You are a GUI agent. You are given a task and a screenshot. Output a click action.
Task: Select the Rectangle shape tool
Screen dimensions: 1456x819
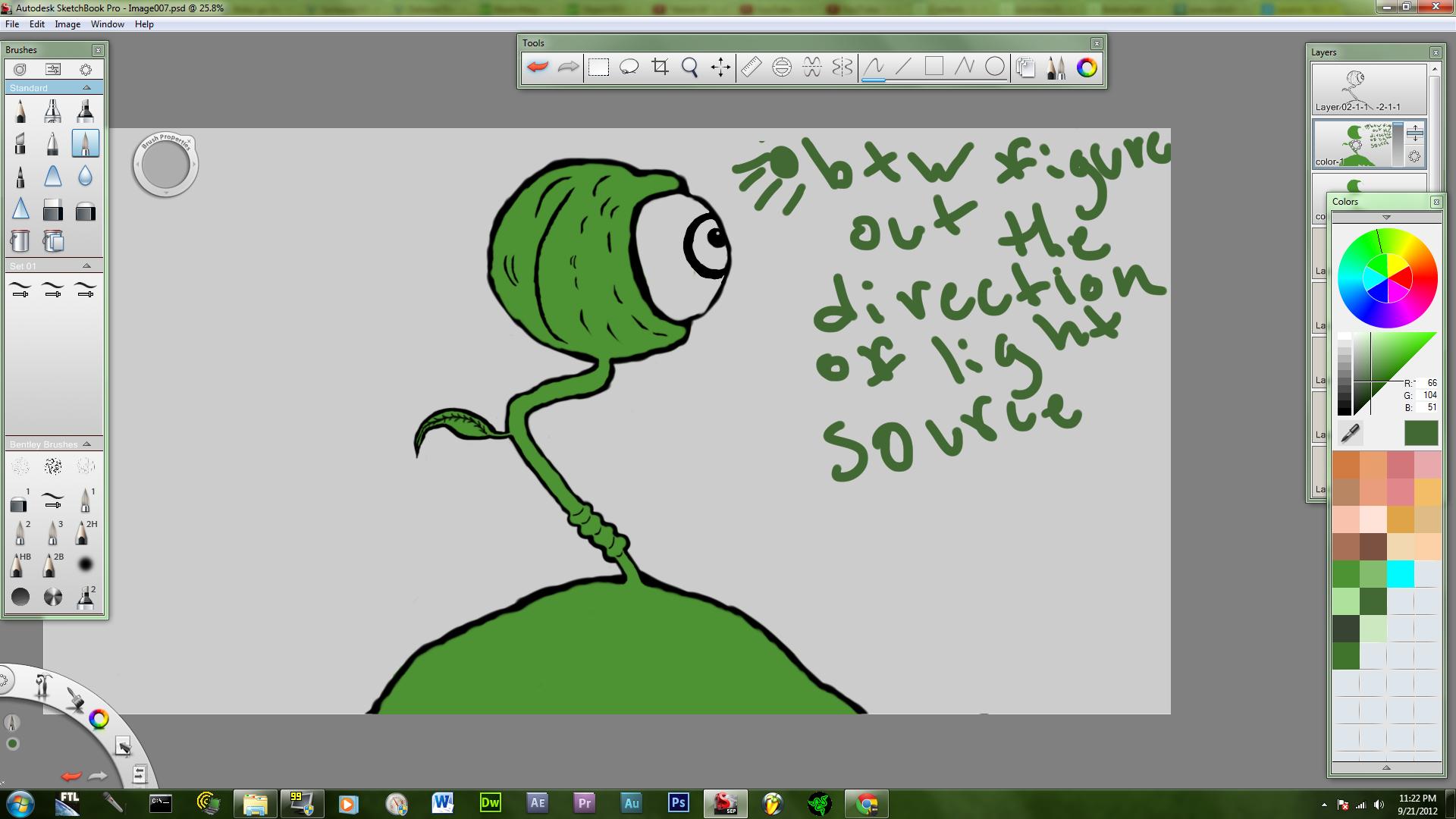(934, 67)
